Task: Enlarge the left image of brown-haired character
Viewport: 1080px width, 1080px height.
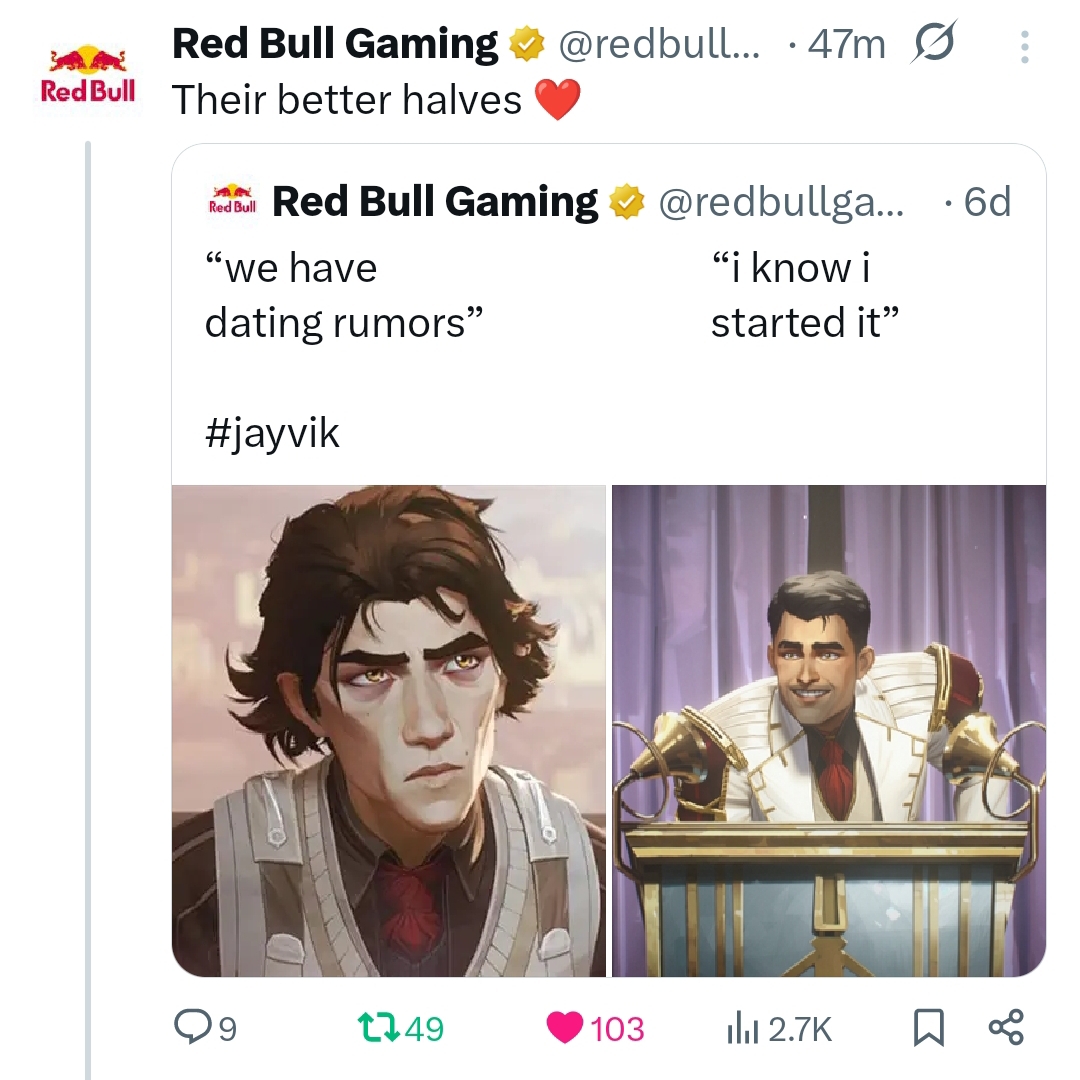Action: click(389, 730)
